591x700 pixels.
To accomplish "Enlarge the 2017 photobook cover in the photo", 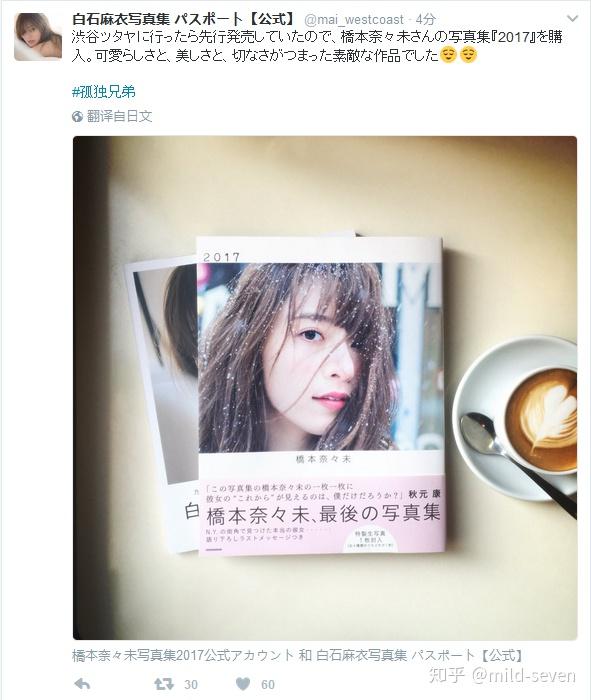I will pos(320,395).
